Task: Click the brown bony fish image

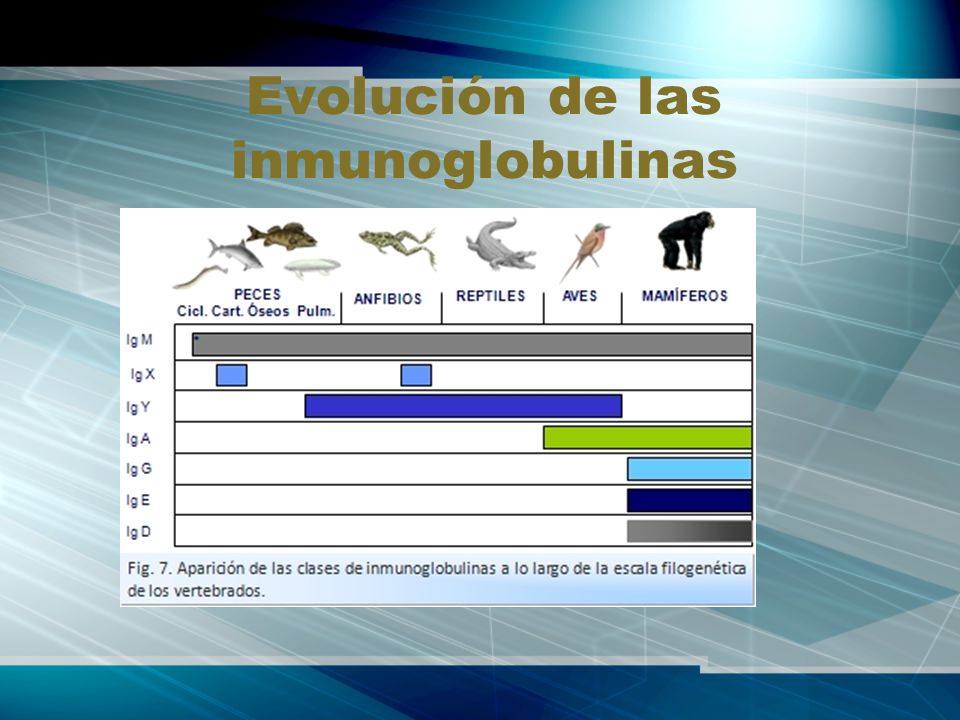Action: click(x=282, y=236)
